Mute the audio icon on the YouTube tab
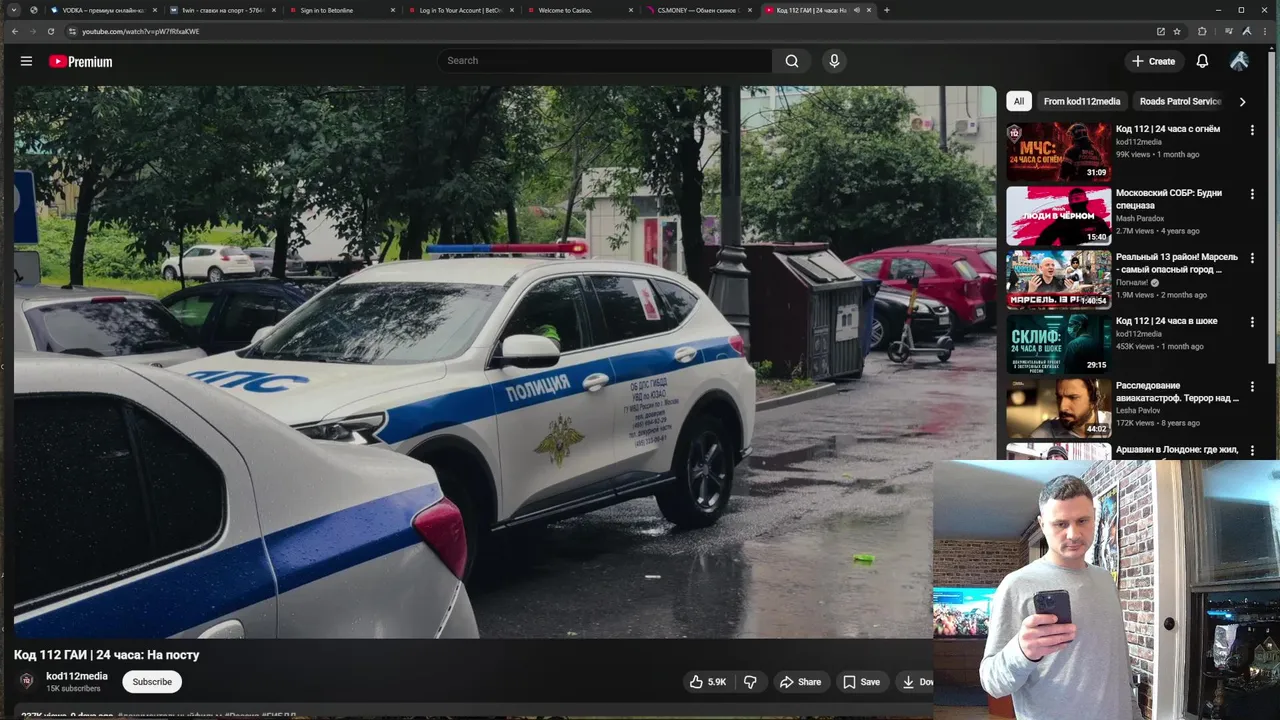The width and height of the screenshot is (1280, 720). [856, 10]
